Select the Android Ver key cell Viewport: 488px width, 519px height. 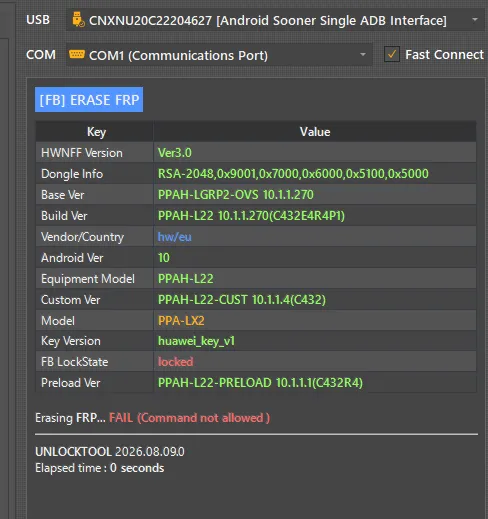(x=95, y=258)
